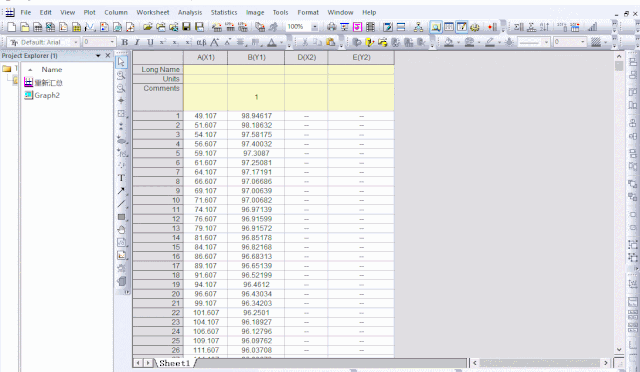
Task: Toggle the Results Log toolbar button
Action: point(449,27)
